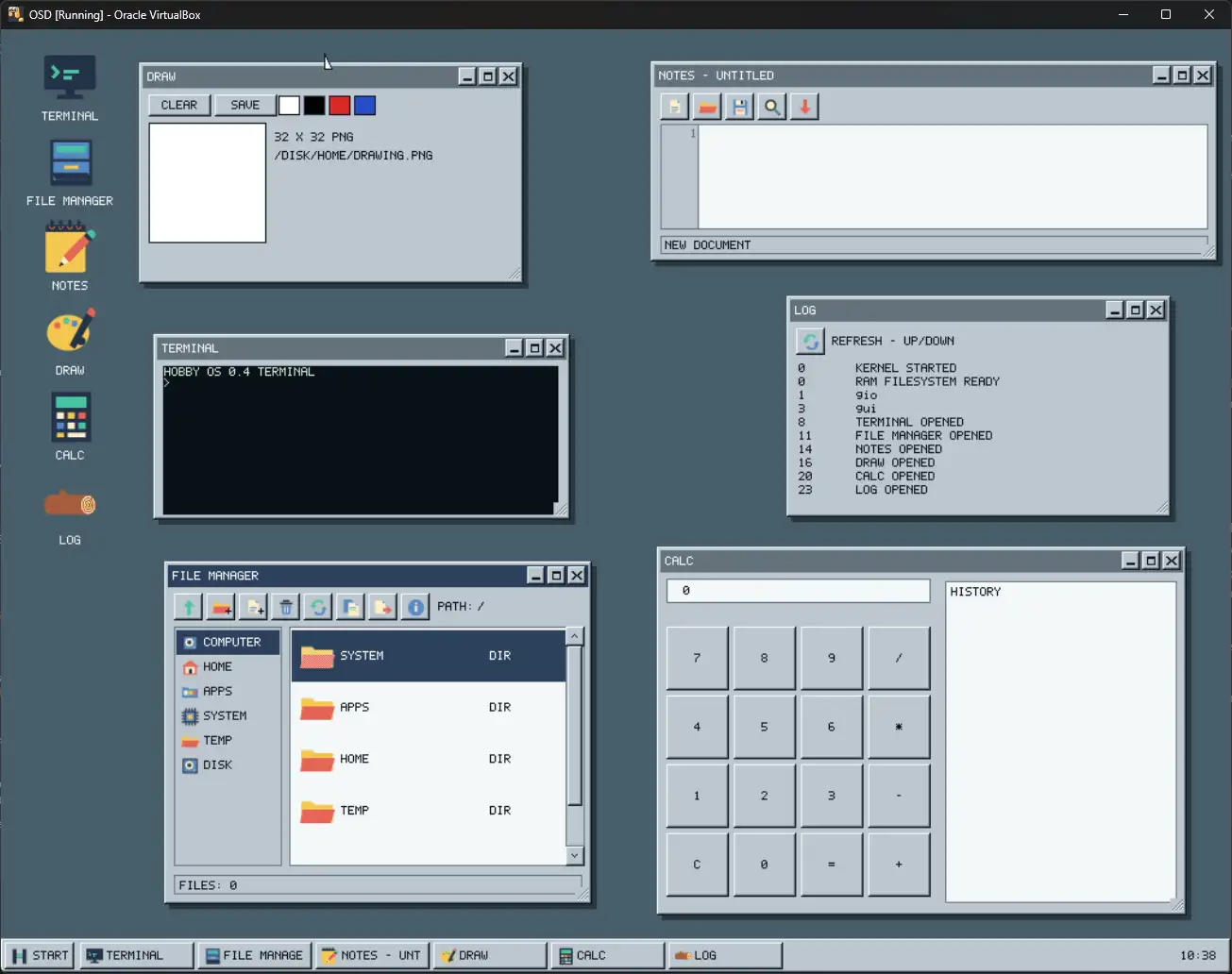Click the copy file icon in File Manager

click(350, 607)
